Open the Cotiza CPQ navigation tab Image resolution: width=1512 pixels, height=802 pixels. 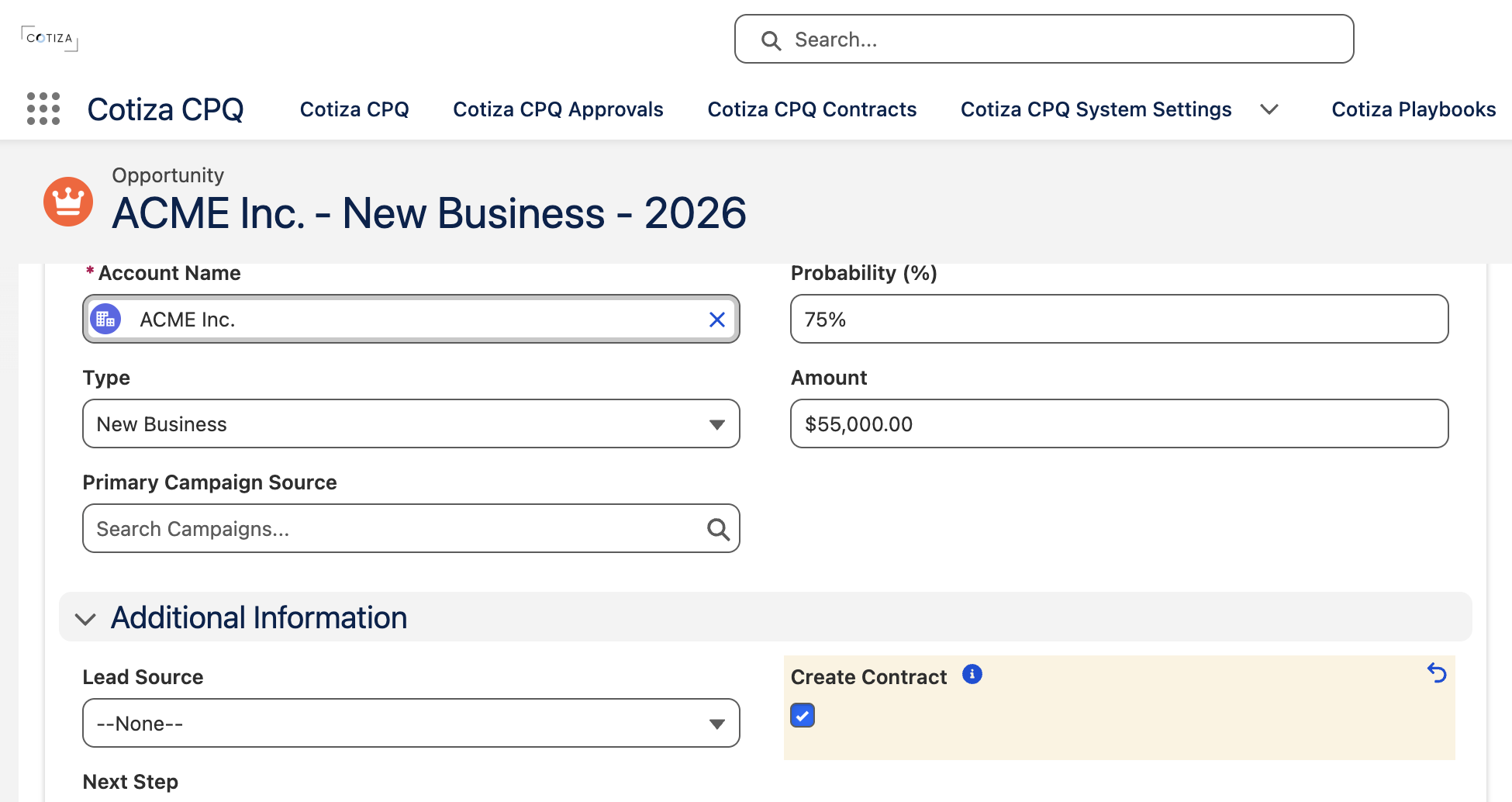[x=354, y=109]
